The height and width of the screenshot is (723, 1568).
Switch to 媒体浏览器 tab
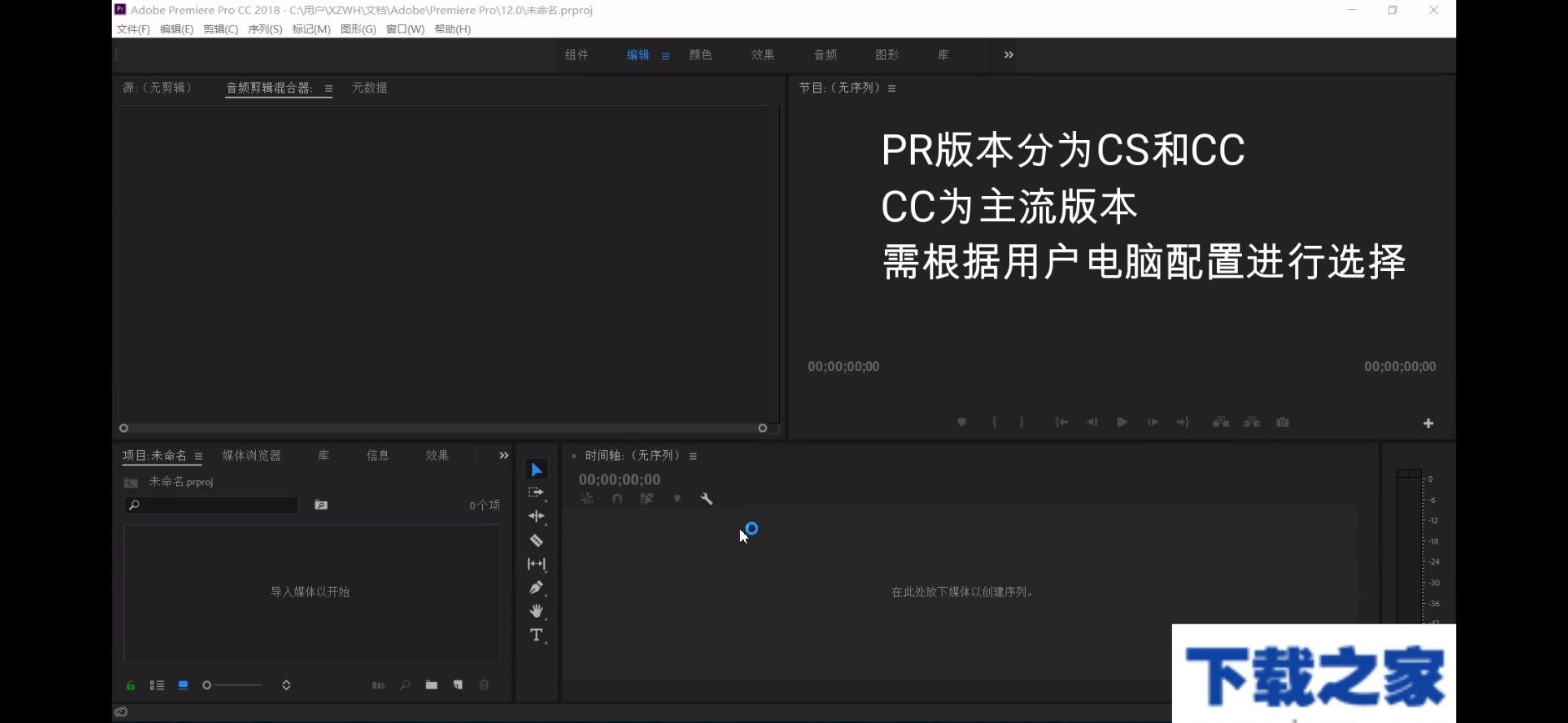click(251, 455)
